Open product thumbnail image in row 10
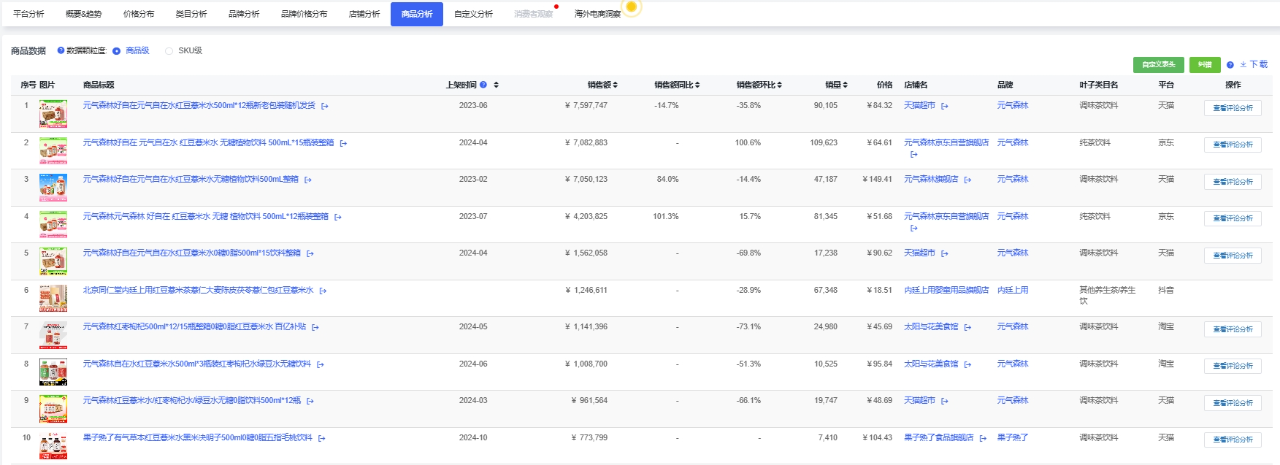Image resolution: width=1280 pixels, height=465 pixels. pyautogui.click(x=52, y=446)
